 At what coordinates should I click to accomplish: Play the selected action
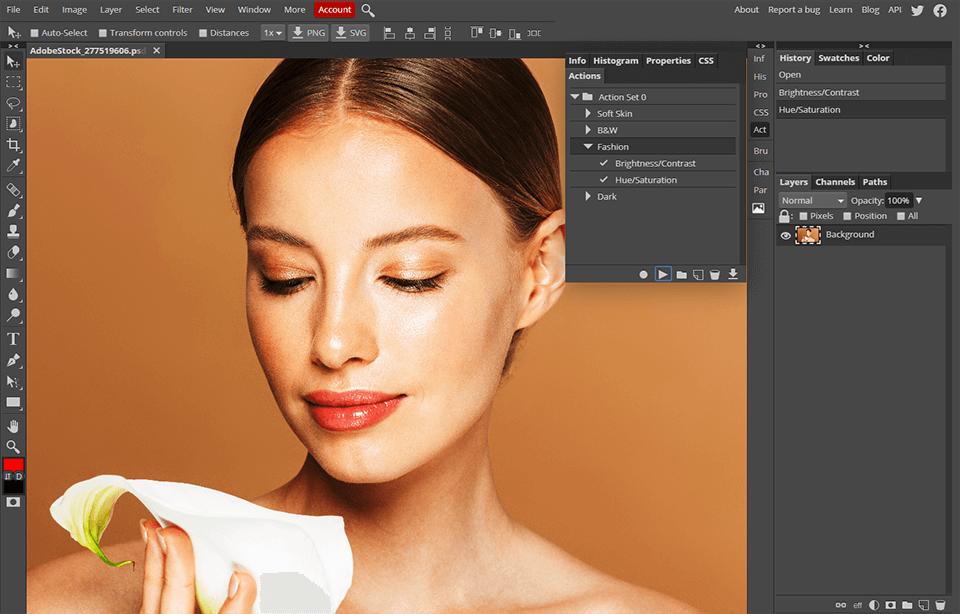pos(663,274)
